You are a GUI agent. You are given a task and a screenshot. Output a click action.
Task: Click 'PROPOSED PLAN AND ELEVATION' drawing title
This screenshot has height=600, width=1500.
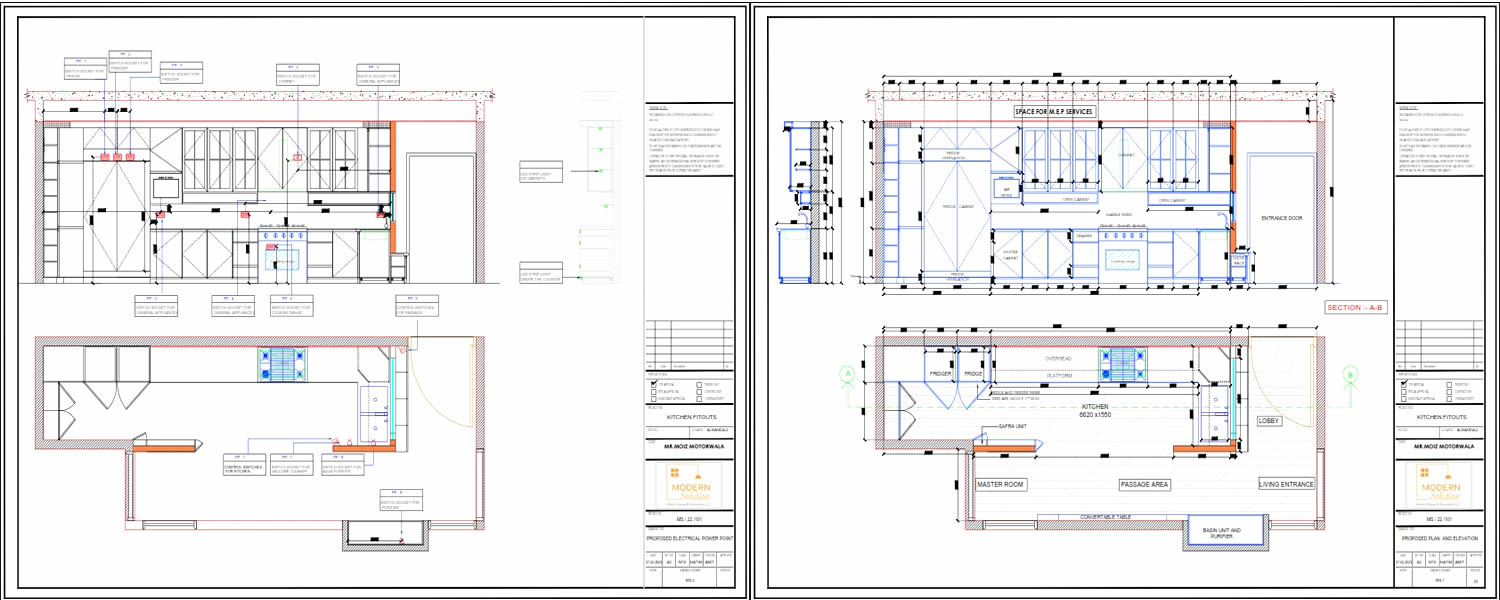(1438, 538)
